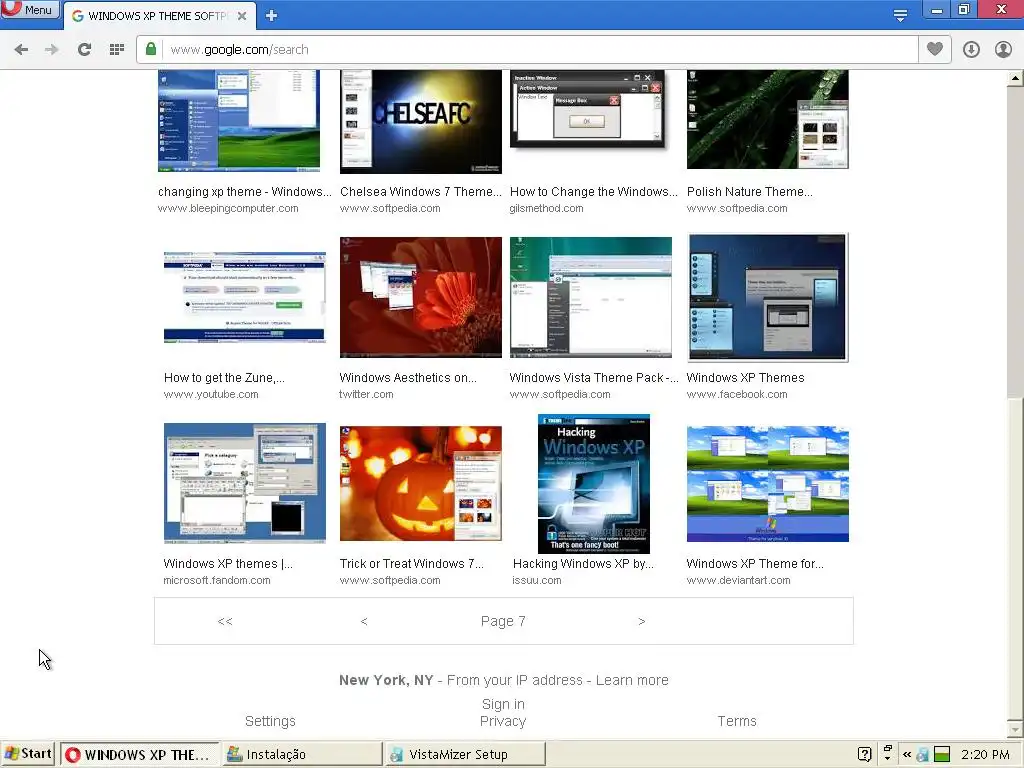Click the green security padlock icon
1024x768 pixels.
pyautogui.click(x=151, y=49)
